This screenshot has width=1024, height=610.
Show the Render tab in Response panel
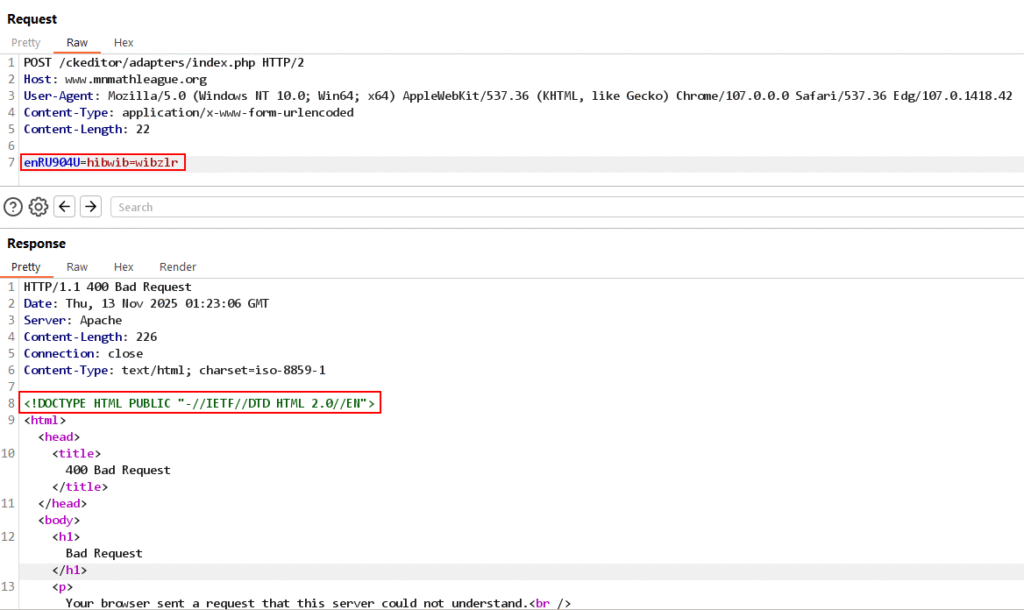click(x=178, y=267)
